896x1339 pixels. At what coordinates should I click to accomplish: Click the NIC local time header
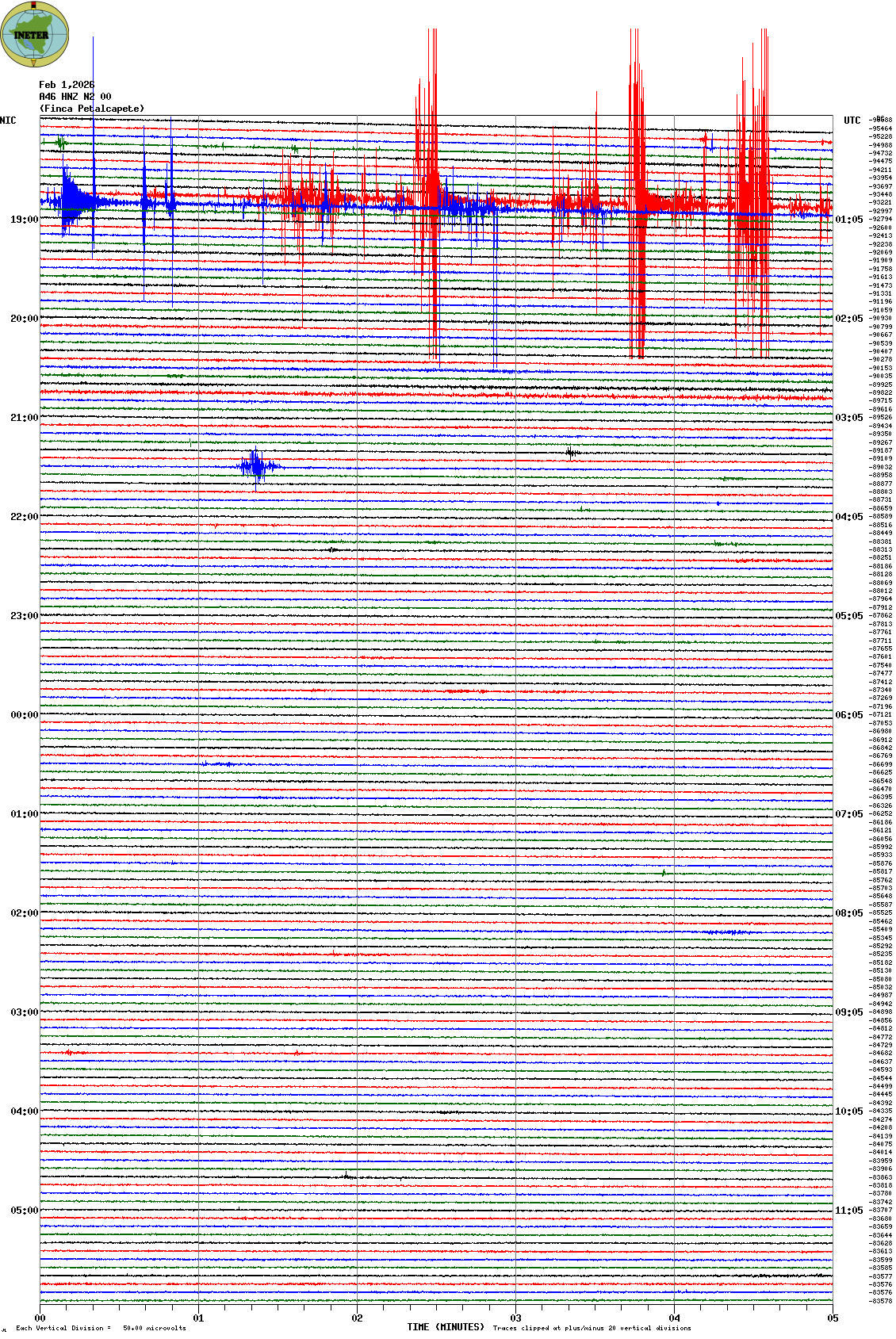[x=8, y=121]
